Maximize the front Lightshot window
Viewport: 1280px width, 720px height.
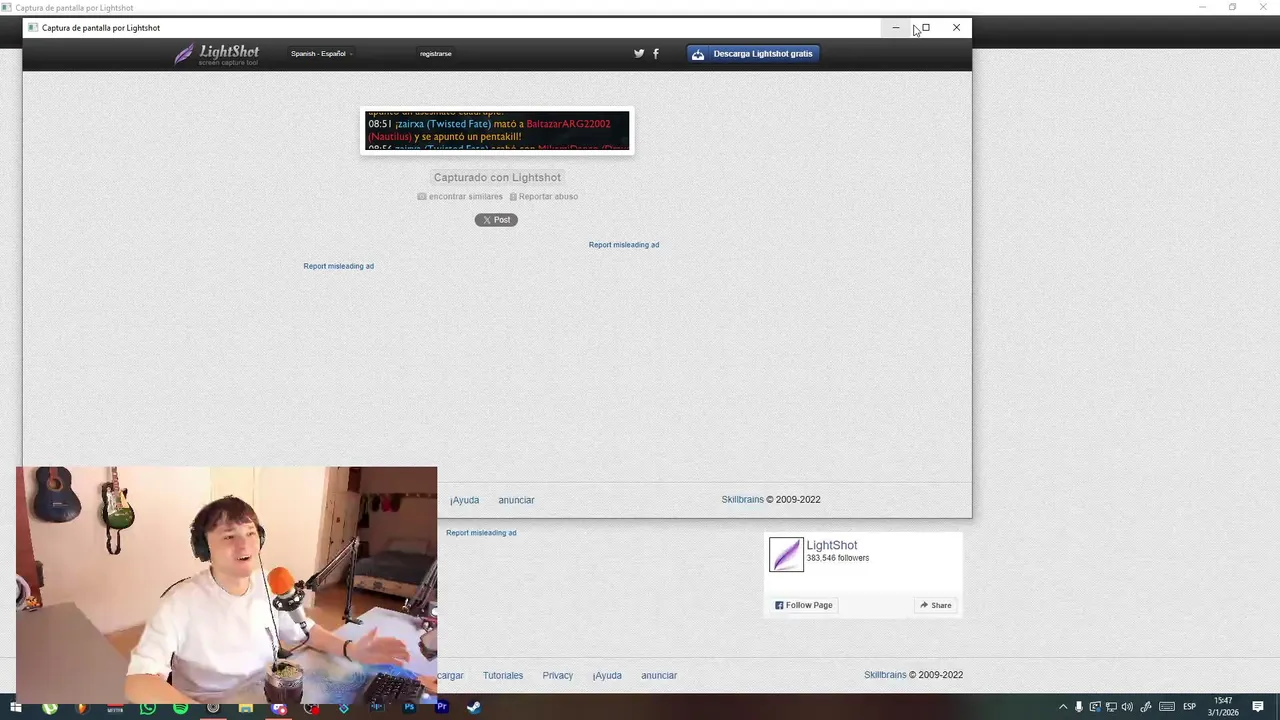[x=926, y=28]
